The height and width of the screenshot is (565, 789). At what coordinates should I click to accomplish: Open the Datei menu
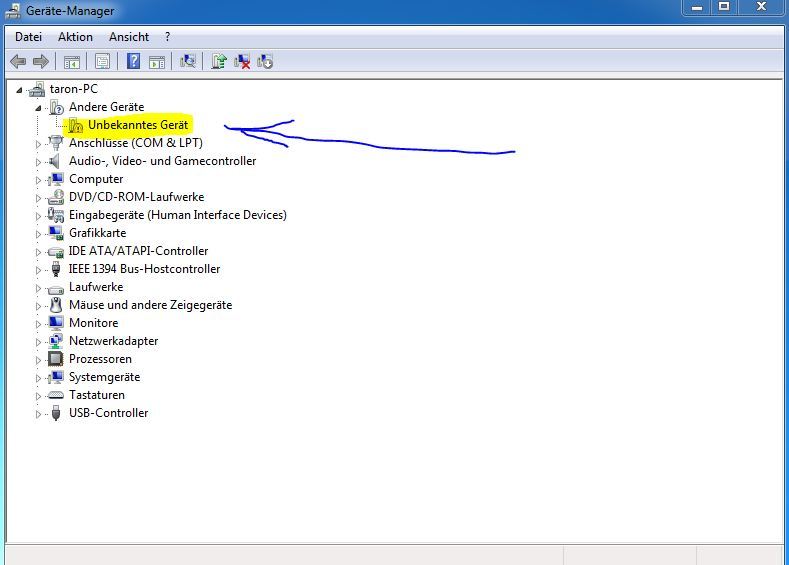tap(28, 37)
